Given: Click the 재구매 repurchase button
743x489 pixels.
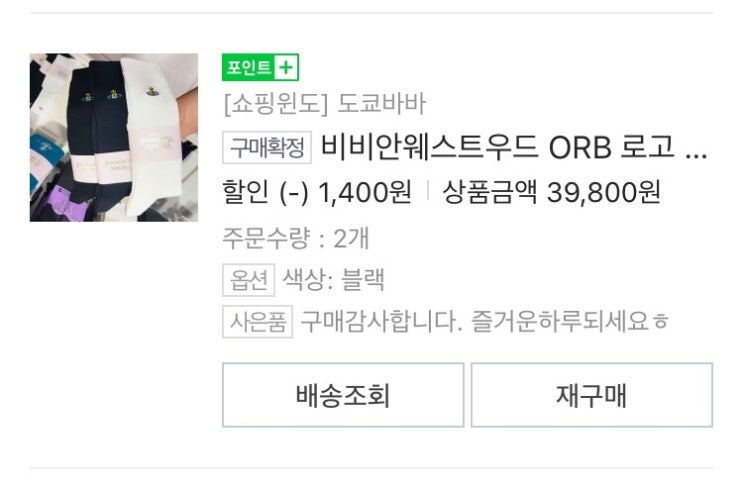Looking at the screenshot, I should pyautogui.click(x=591, y=395).
